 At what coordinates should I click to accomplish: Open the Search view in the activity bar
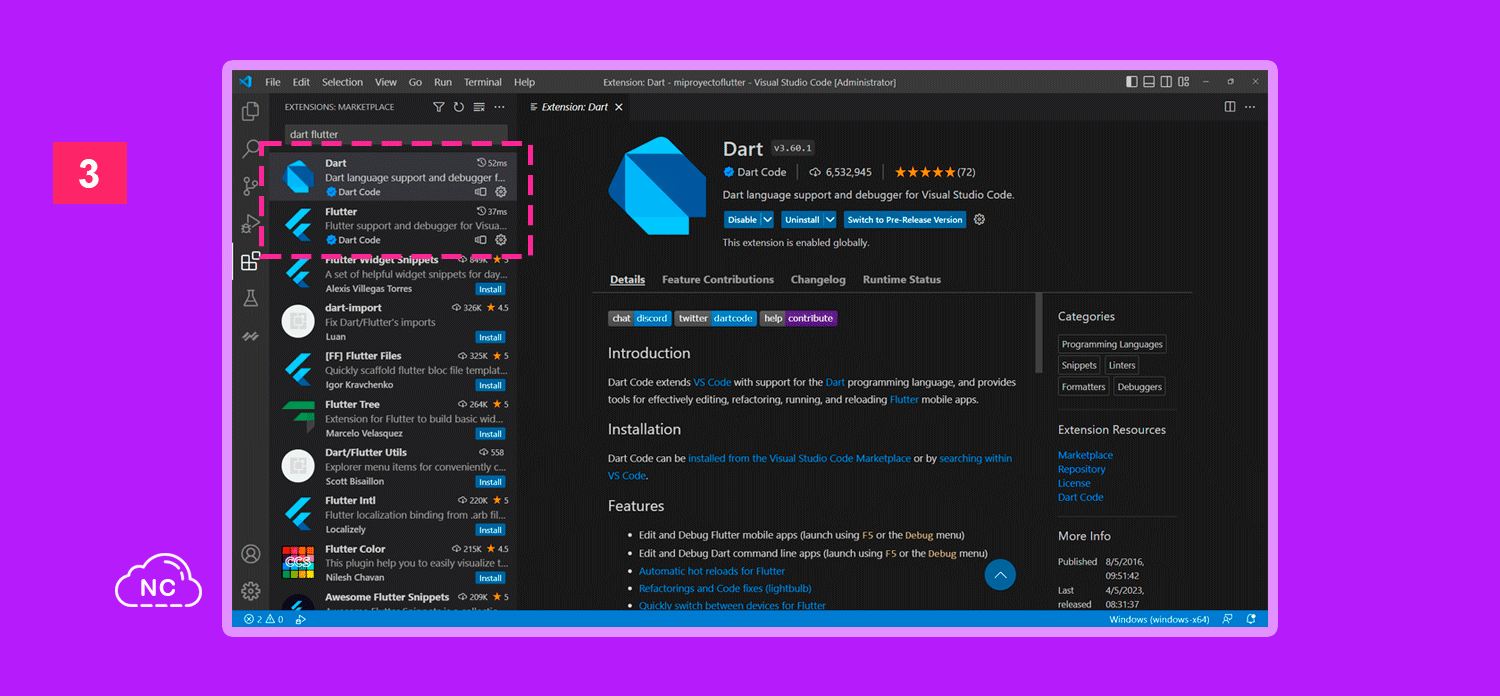coord(251,149)
